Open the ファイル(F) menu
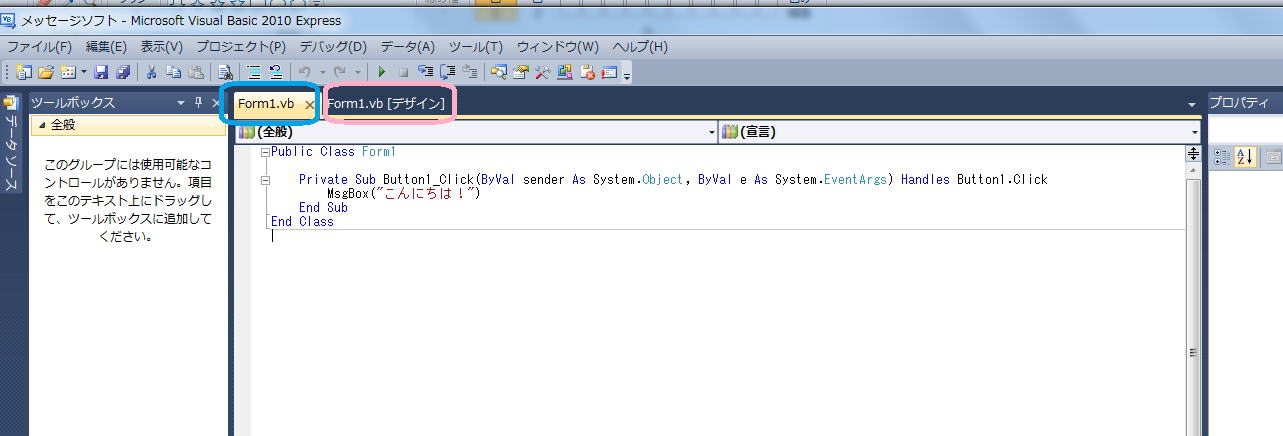 [40, 47]
